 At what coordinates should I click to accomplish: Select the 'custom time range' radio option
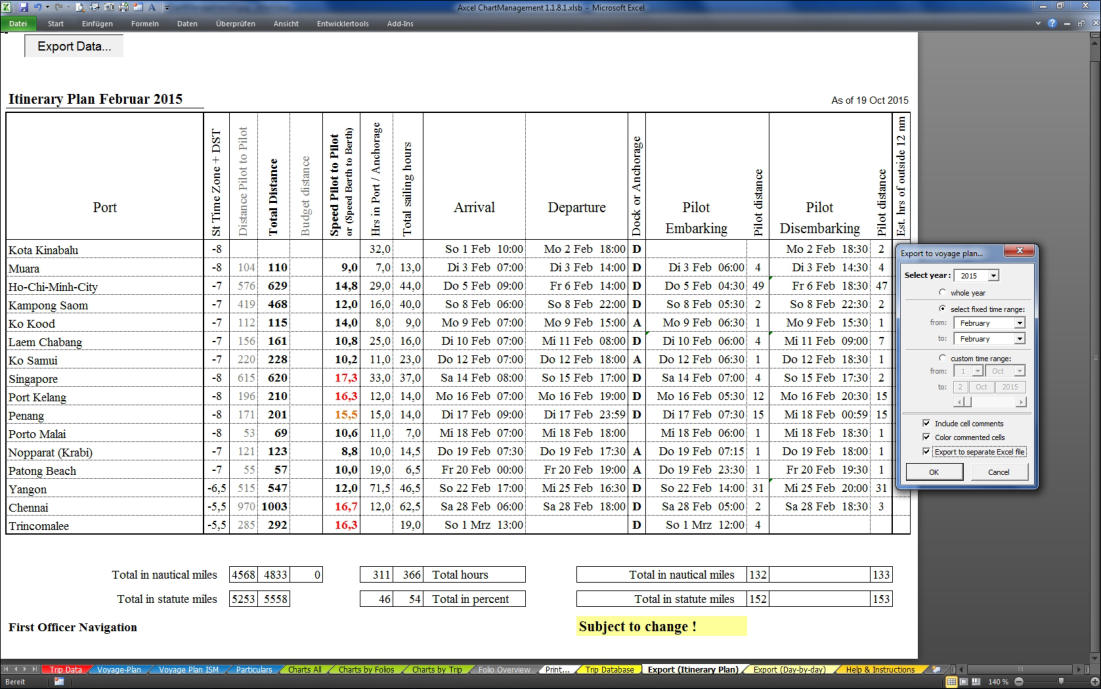click(x=942, y=357)
